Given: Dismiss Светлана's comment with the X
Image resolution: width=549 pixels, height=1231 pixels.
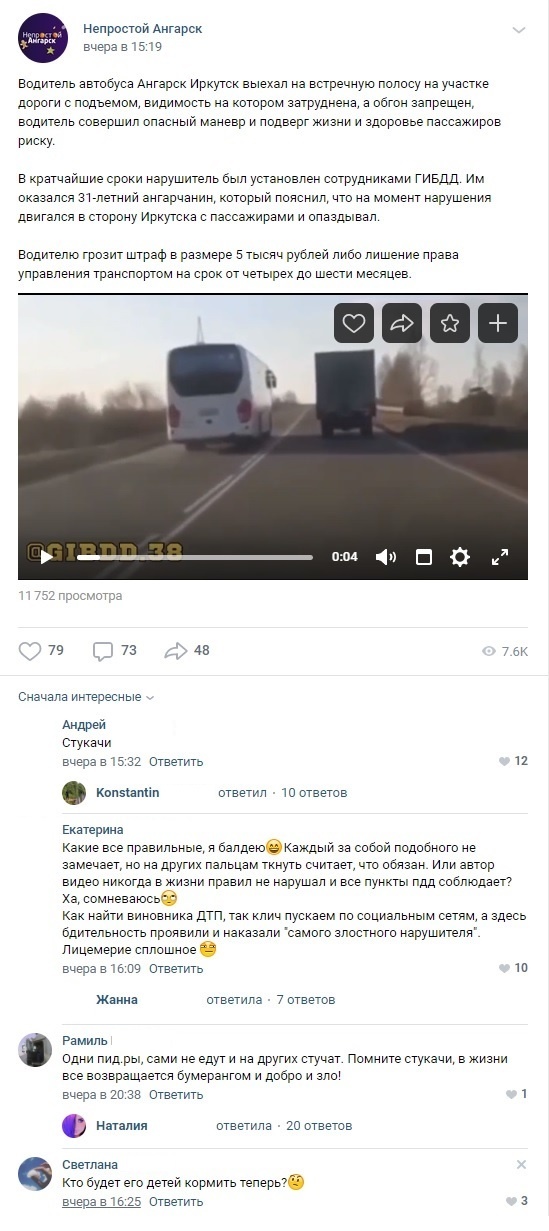Looking at the screenshot, I should tap(521, 1165).
